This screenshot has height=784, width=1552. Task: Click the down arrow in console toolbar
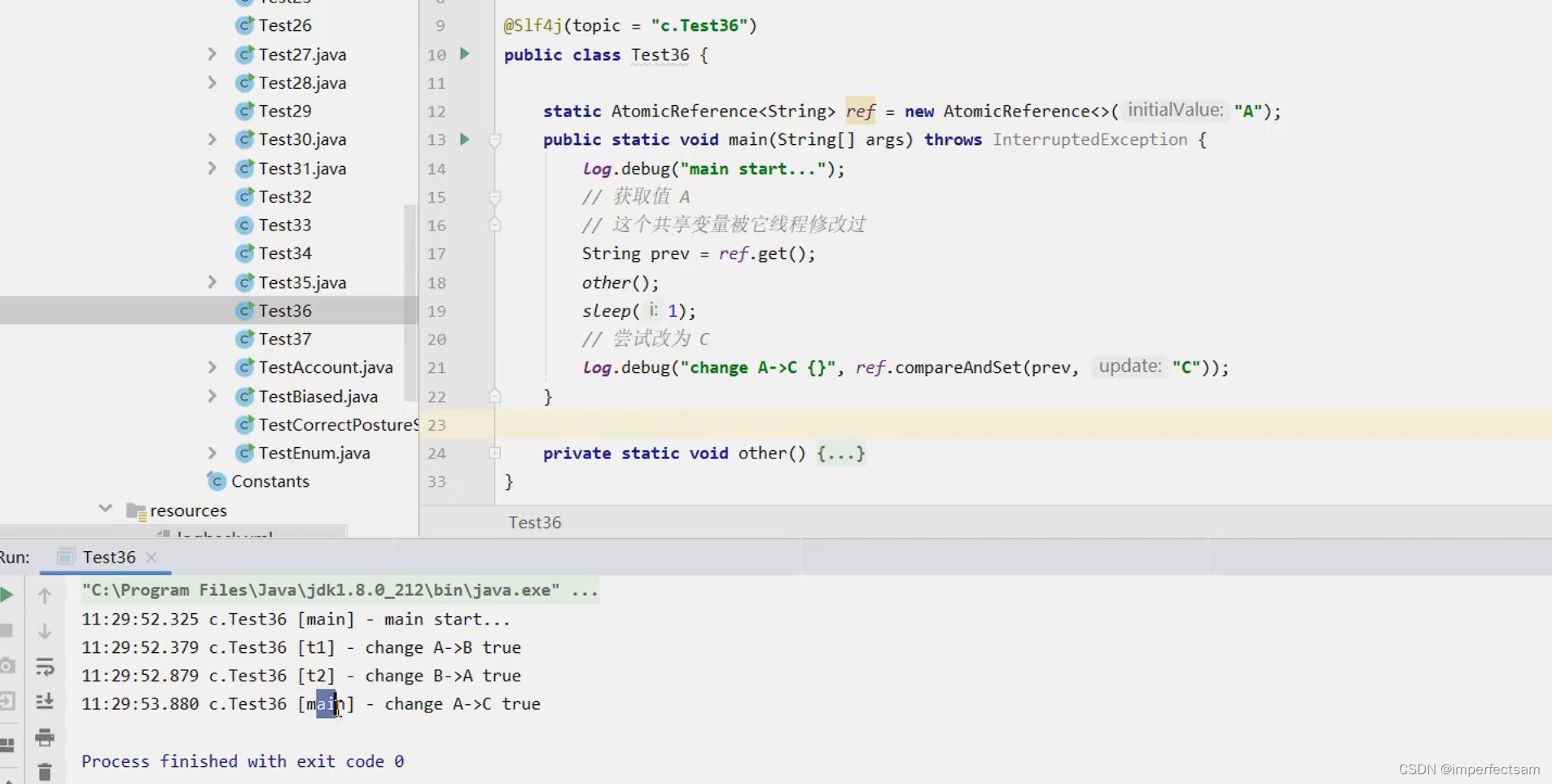pos(45,631)
